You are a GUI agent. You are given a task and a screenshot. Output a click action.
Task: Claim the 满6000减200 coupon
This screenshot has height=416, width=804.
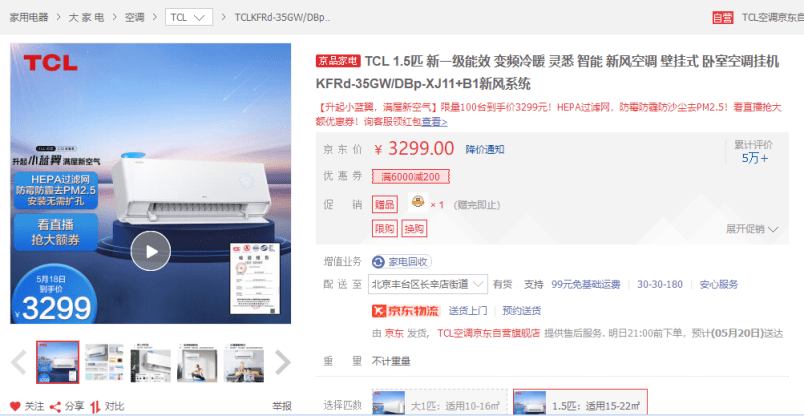coord(411,177)
